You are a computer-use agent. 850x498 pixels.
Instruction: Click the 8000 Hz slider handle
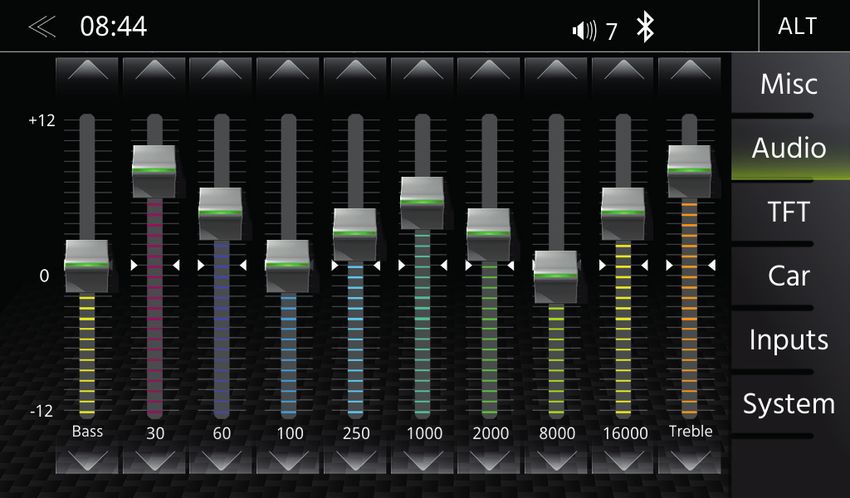click(x=556, y=277)
